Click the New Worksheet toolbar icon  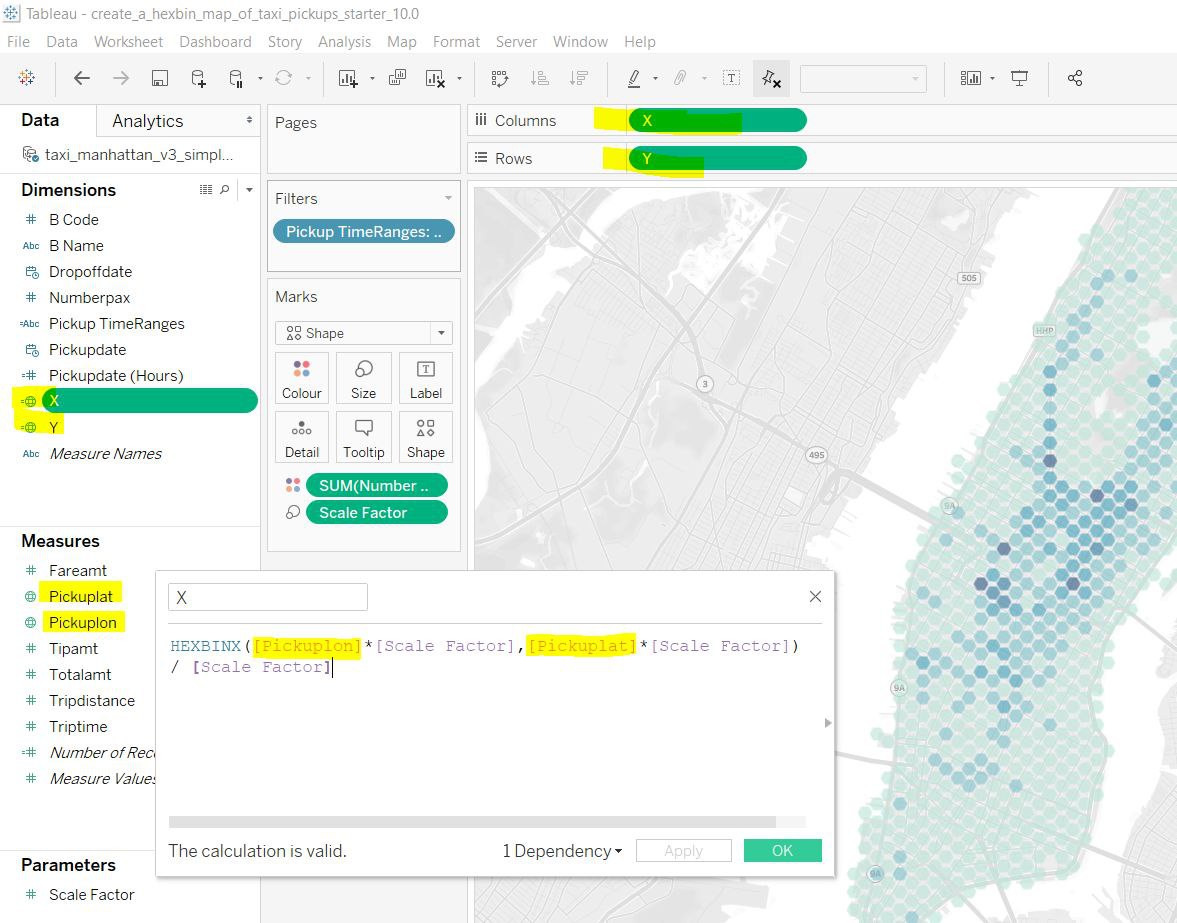348,78
